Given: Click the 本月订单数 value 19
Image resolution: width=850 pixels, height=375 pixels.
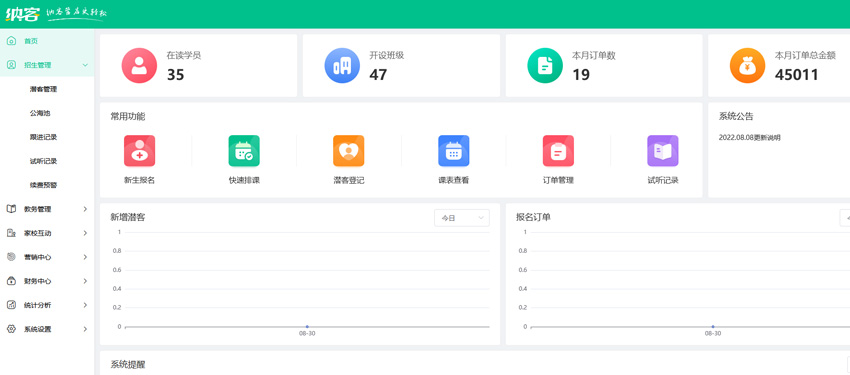Looking at the screenshot, I should click(x=581, y=75).
